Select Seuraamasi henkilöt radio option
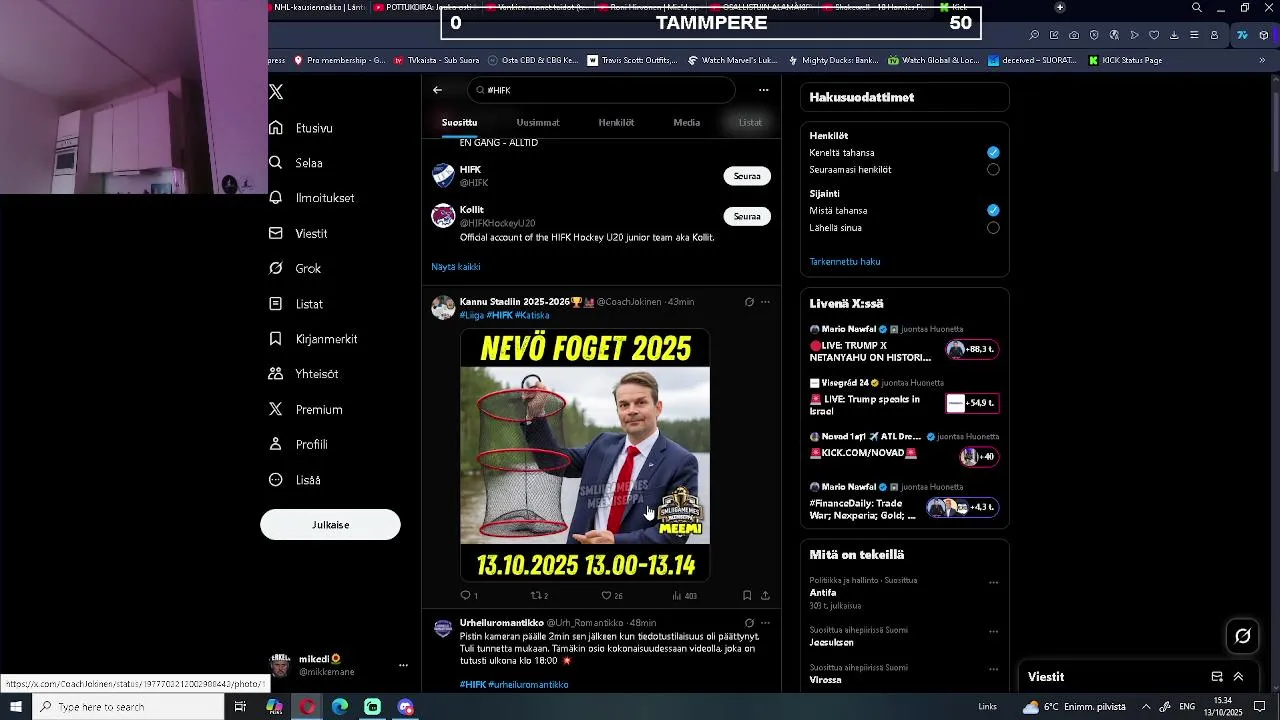 click(x=993, y=170)
